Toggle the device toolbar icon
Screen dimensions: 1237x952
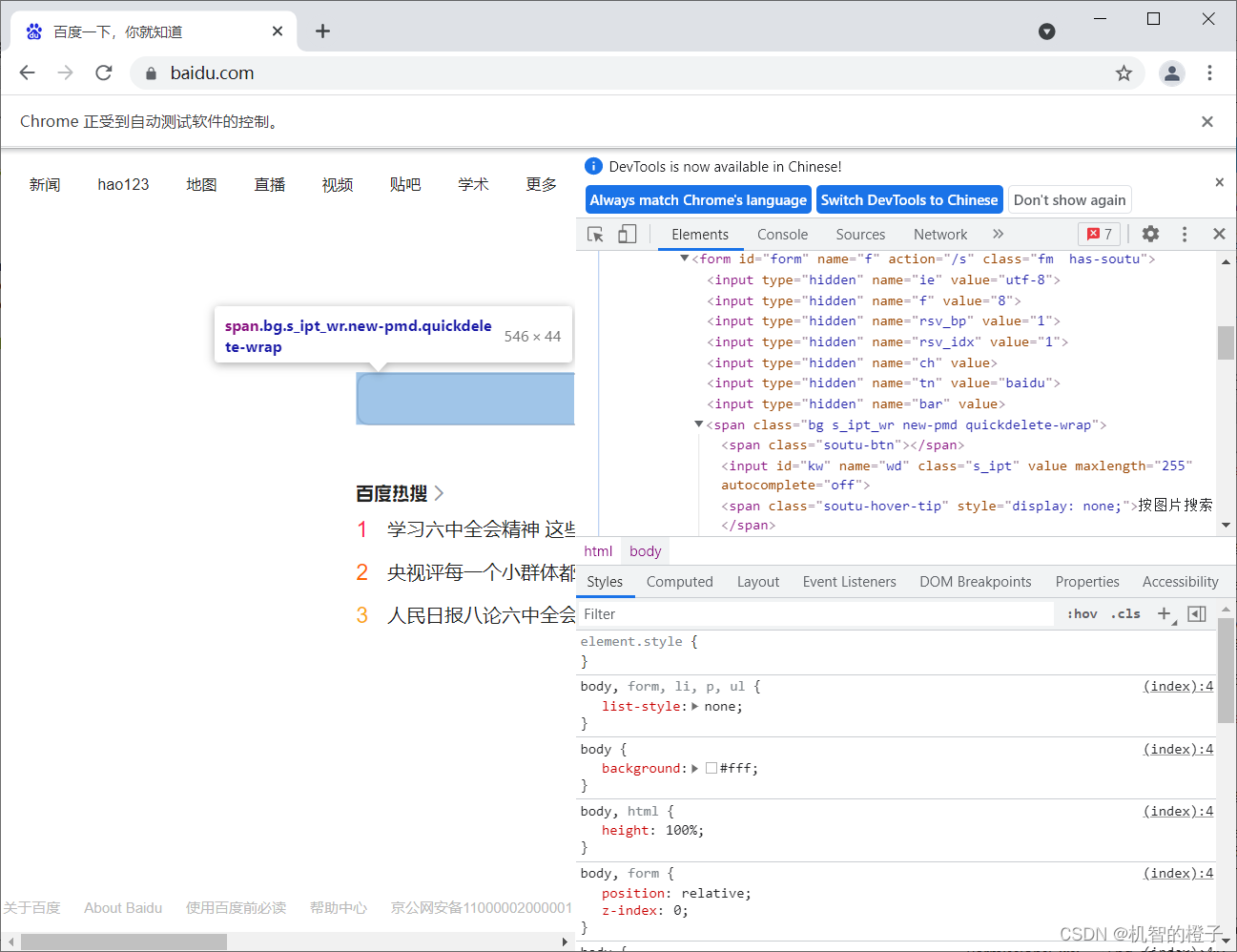pyautogui.click(x=628, y=234)
